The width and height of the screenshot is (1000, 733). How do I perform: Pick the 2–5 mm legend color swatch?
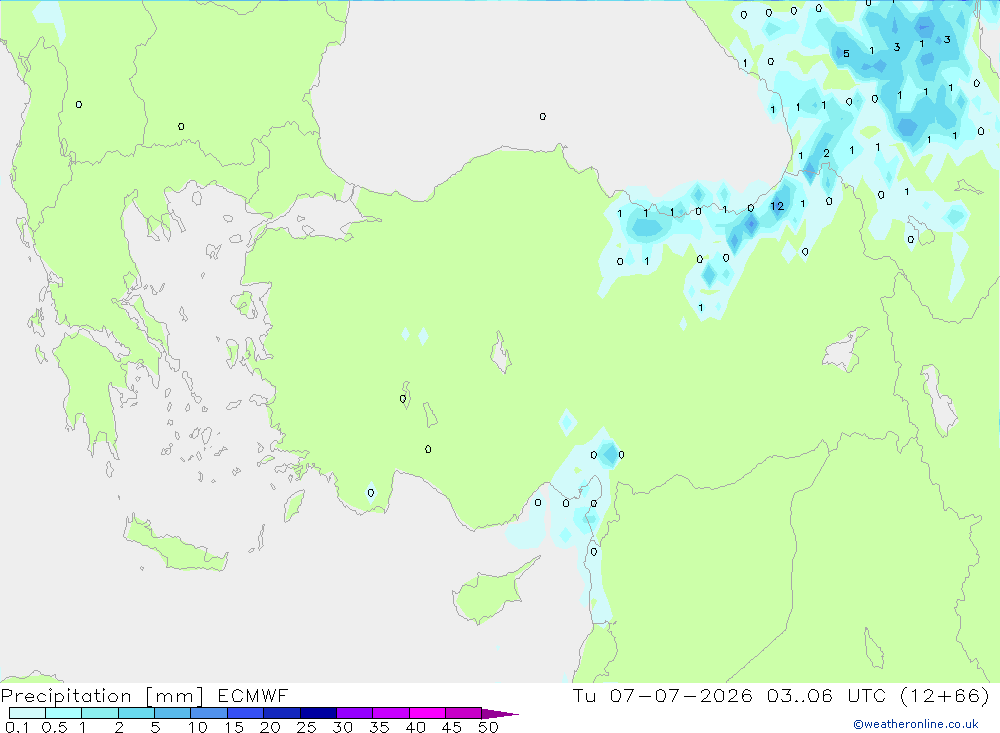[x=136, y=713]
